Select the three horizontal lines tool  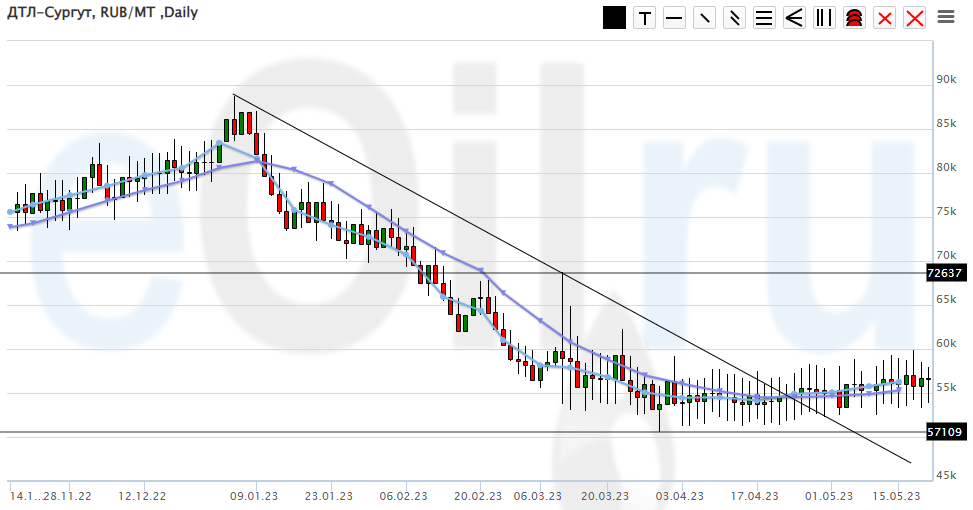coord(765,18)
